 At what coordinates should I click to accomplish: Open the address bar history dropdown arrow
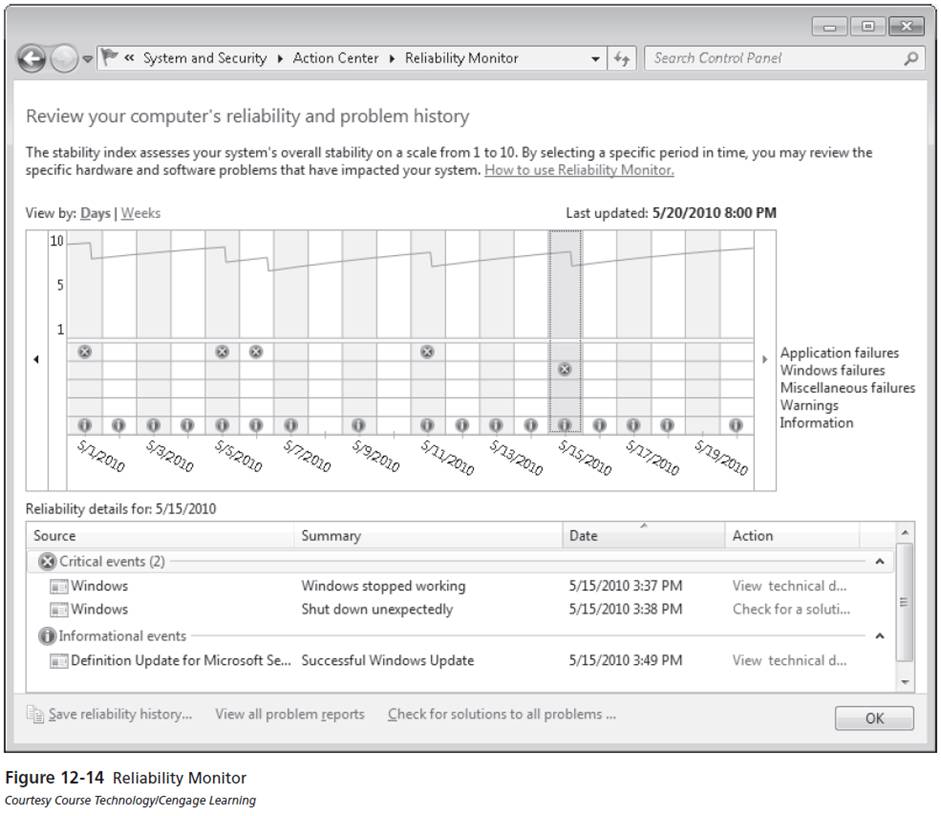(595, 59)
